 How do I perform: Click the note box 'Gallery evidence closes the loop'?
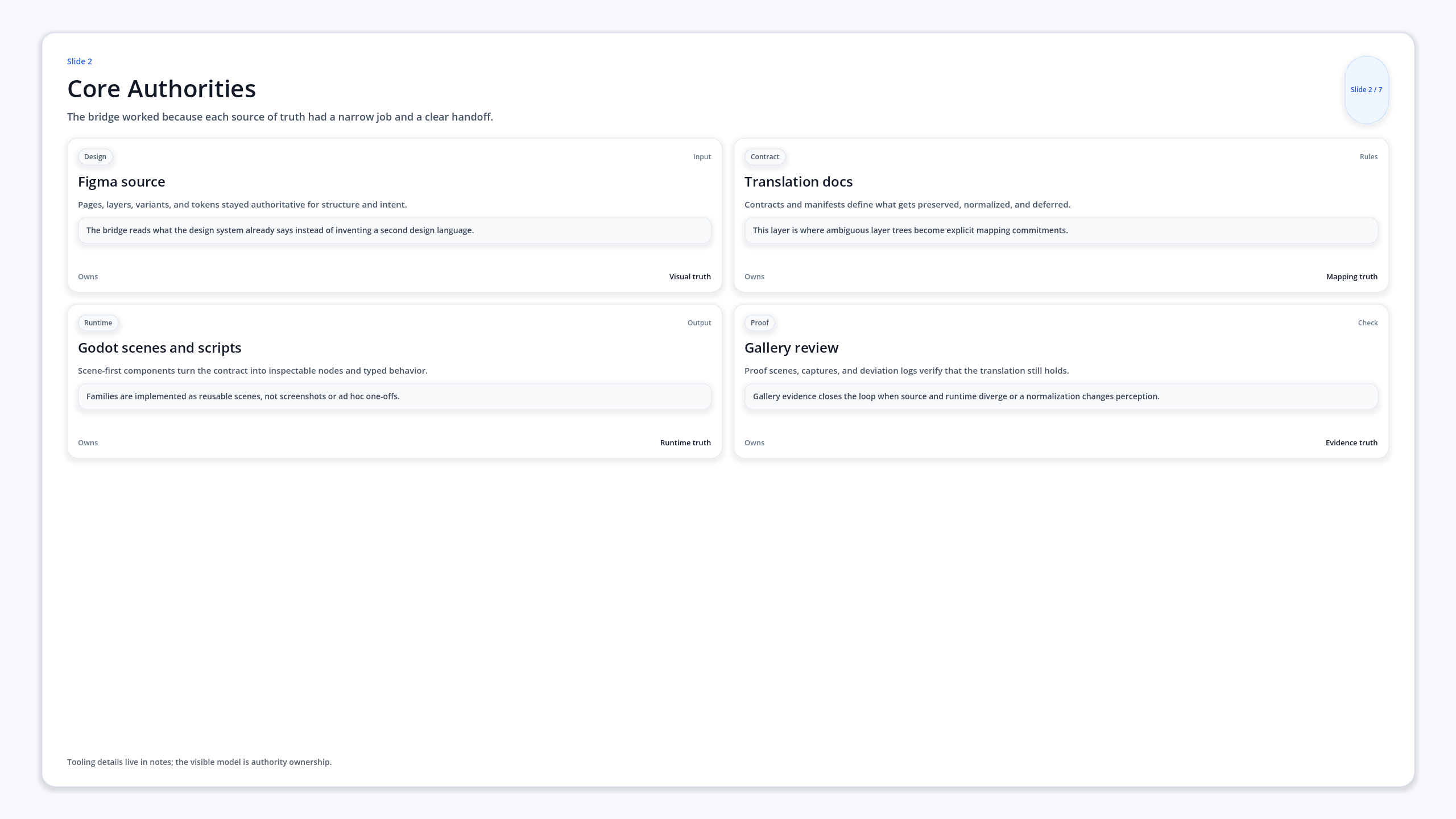pyautogui.click(x=1061, y=396)
